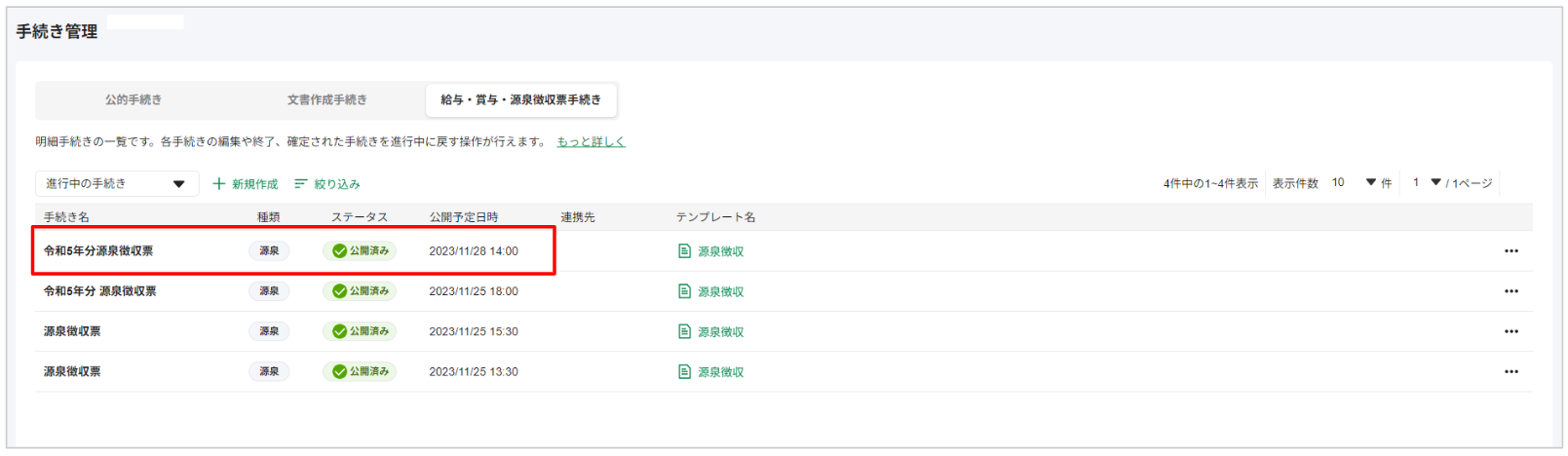Image resolution: width=1568 pixels, height=456 pixels.
Task: Open three-dot menu for 2023/11/28 14:00 row
Action: click(1511, 251)
